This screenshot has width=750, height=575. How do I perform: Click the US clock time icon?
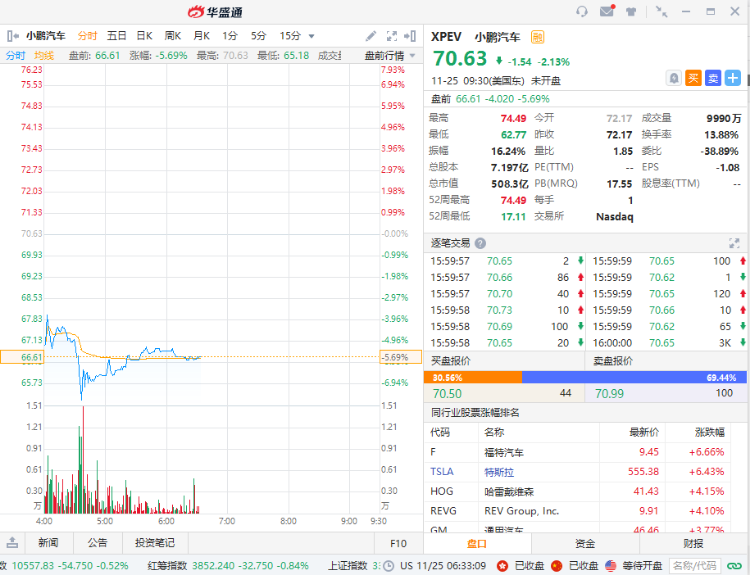pyautogui.click(x=388, y=566)
